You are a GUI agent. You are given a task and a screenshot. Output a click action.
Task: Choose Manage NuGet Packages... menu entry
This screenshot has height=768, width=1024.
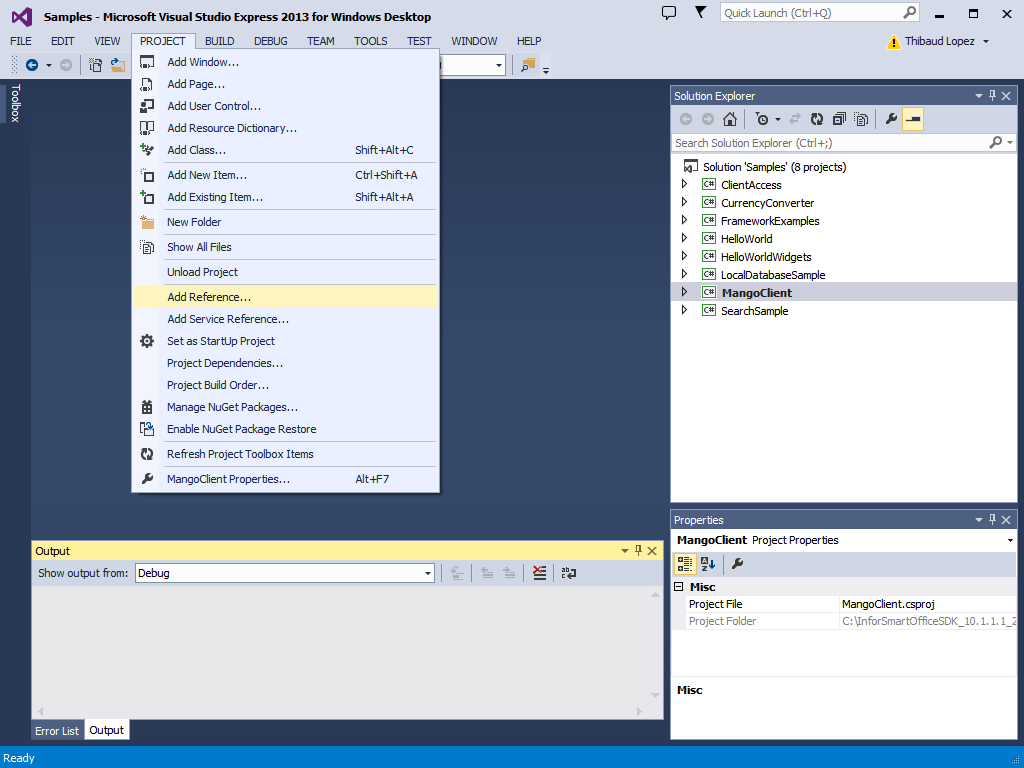232,407
